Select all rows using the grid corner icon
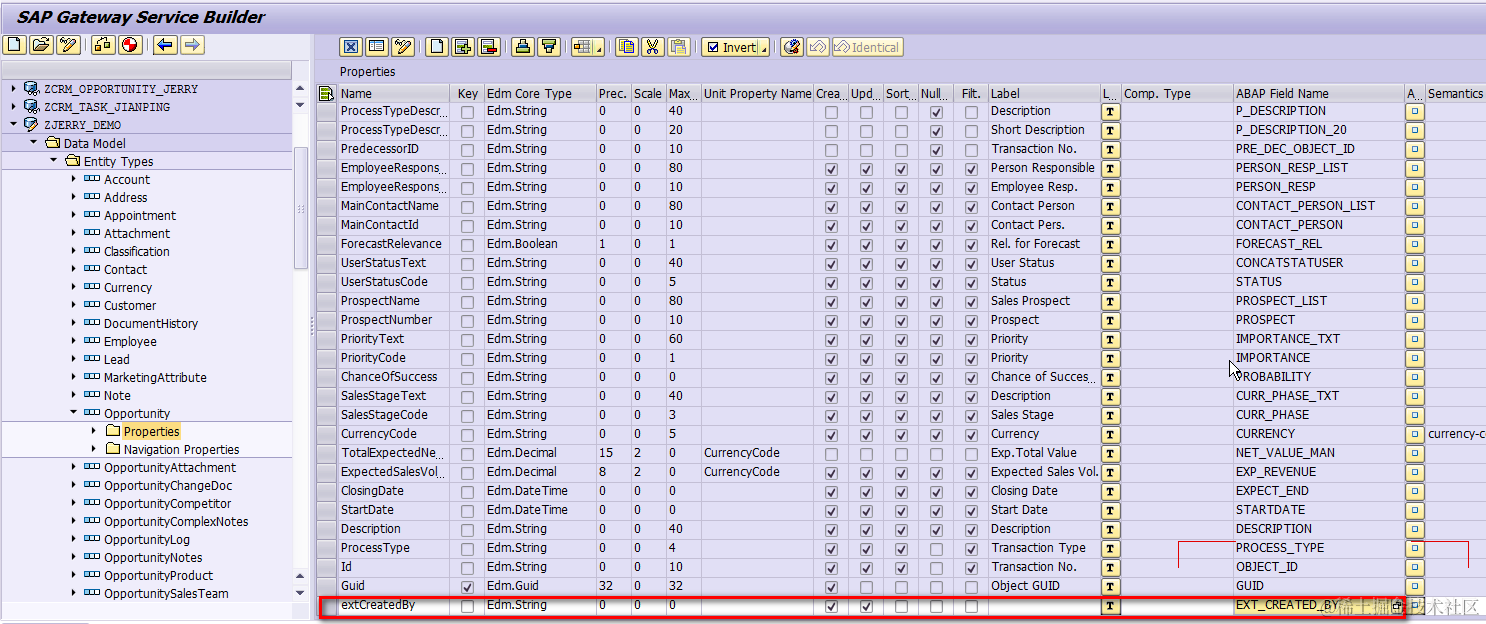1486x624 pixels. [326, 94]
